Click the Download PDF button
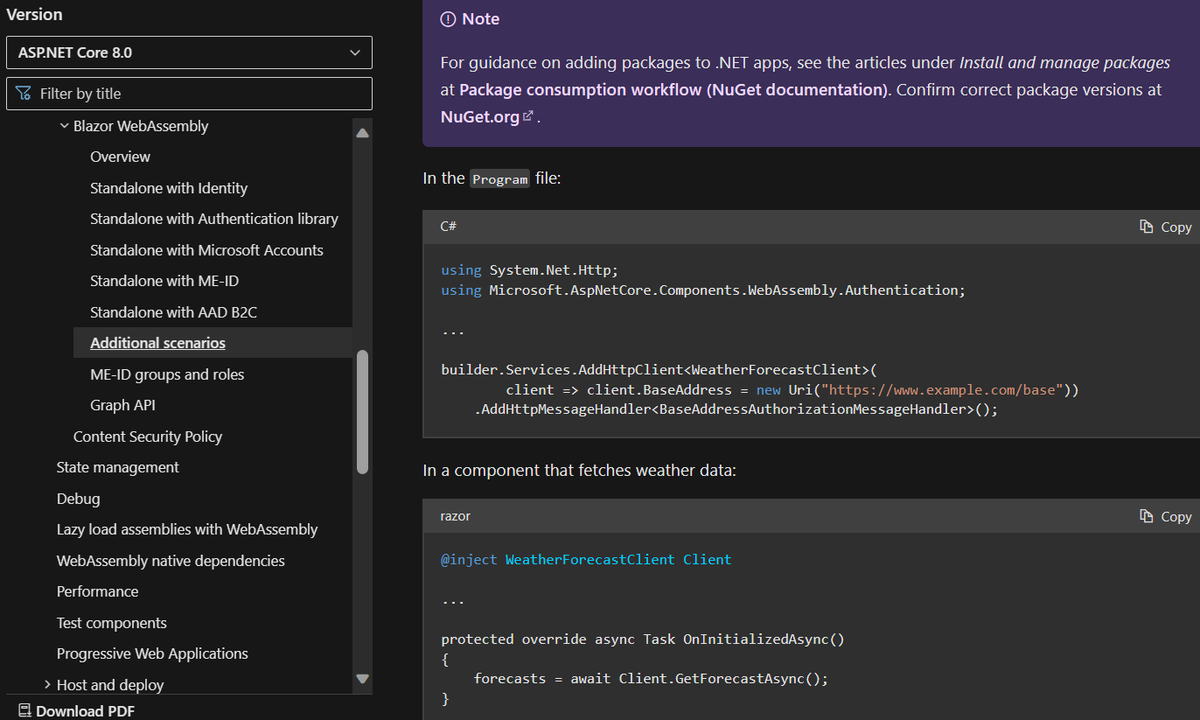Screen dimensions: 1200x720 coord(75,710)
